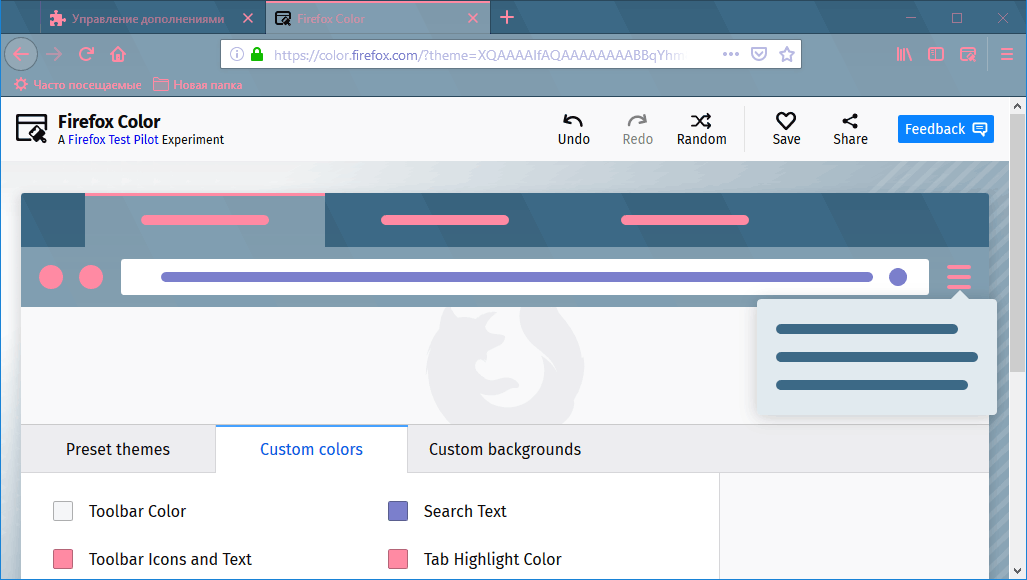Share the current theme
The image size is (1027, 580).
[x=850, y=129]
